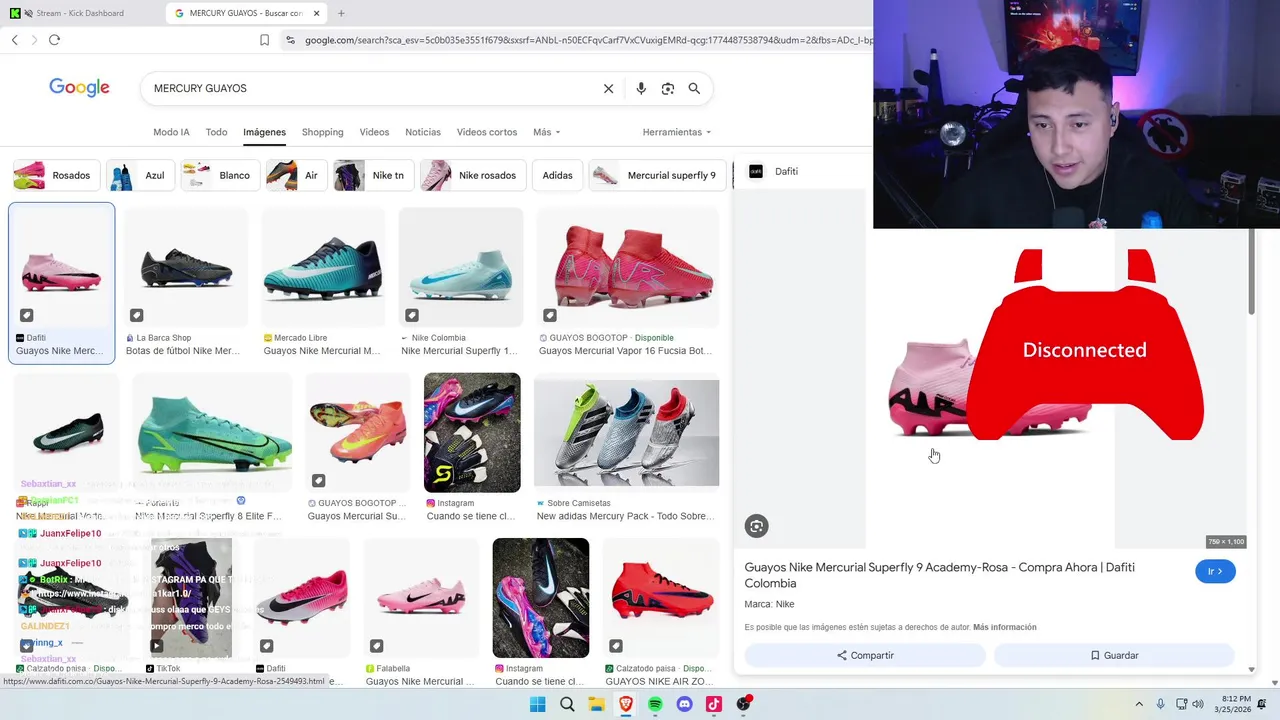The height and width of the screenshot is (720, 1280).
Task: Open OBS Studio from taskbar
Action: tap(743, 704)
